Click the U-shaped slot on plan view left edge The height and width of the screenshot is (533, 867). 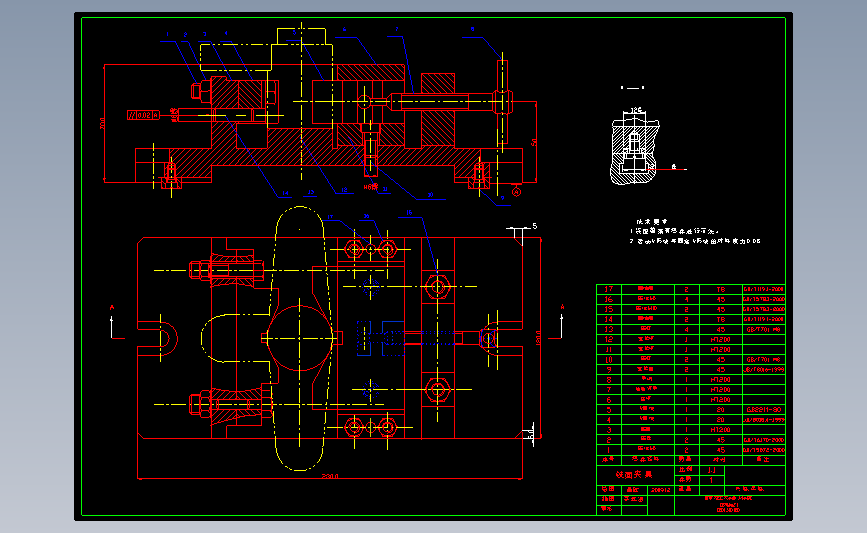point(159,338)
